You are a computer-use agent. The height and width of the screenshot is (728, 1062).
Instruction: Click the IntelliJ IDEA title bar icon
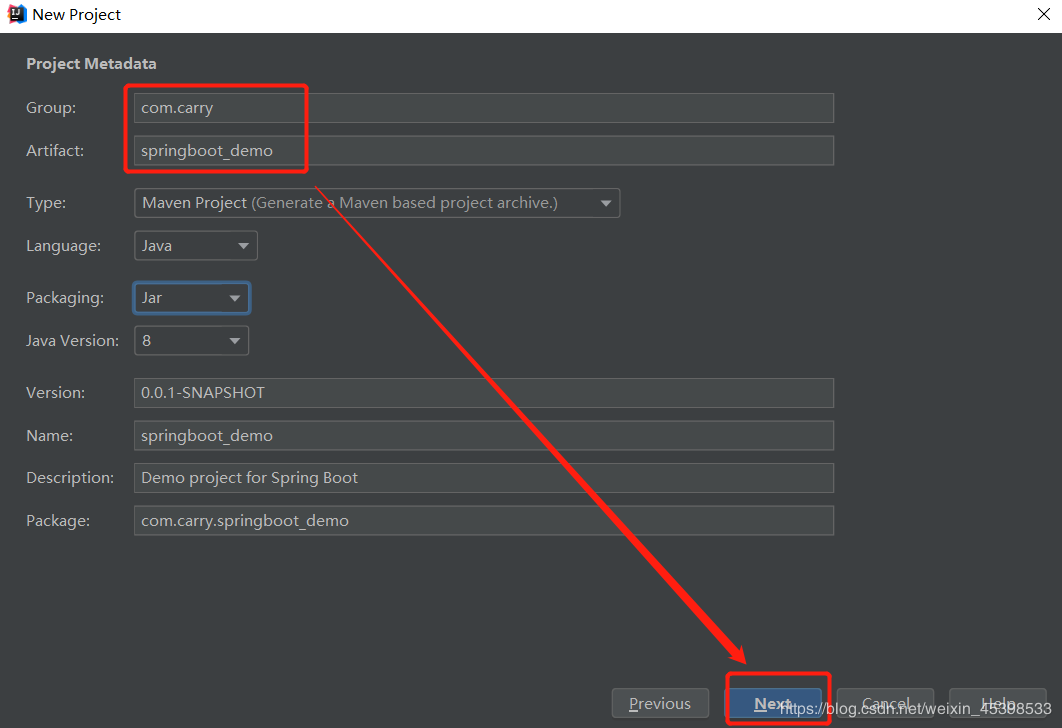(x=16, y=14)
